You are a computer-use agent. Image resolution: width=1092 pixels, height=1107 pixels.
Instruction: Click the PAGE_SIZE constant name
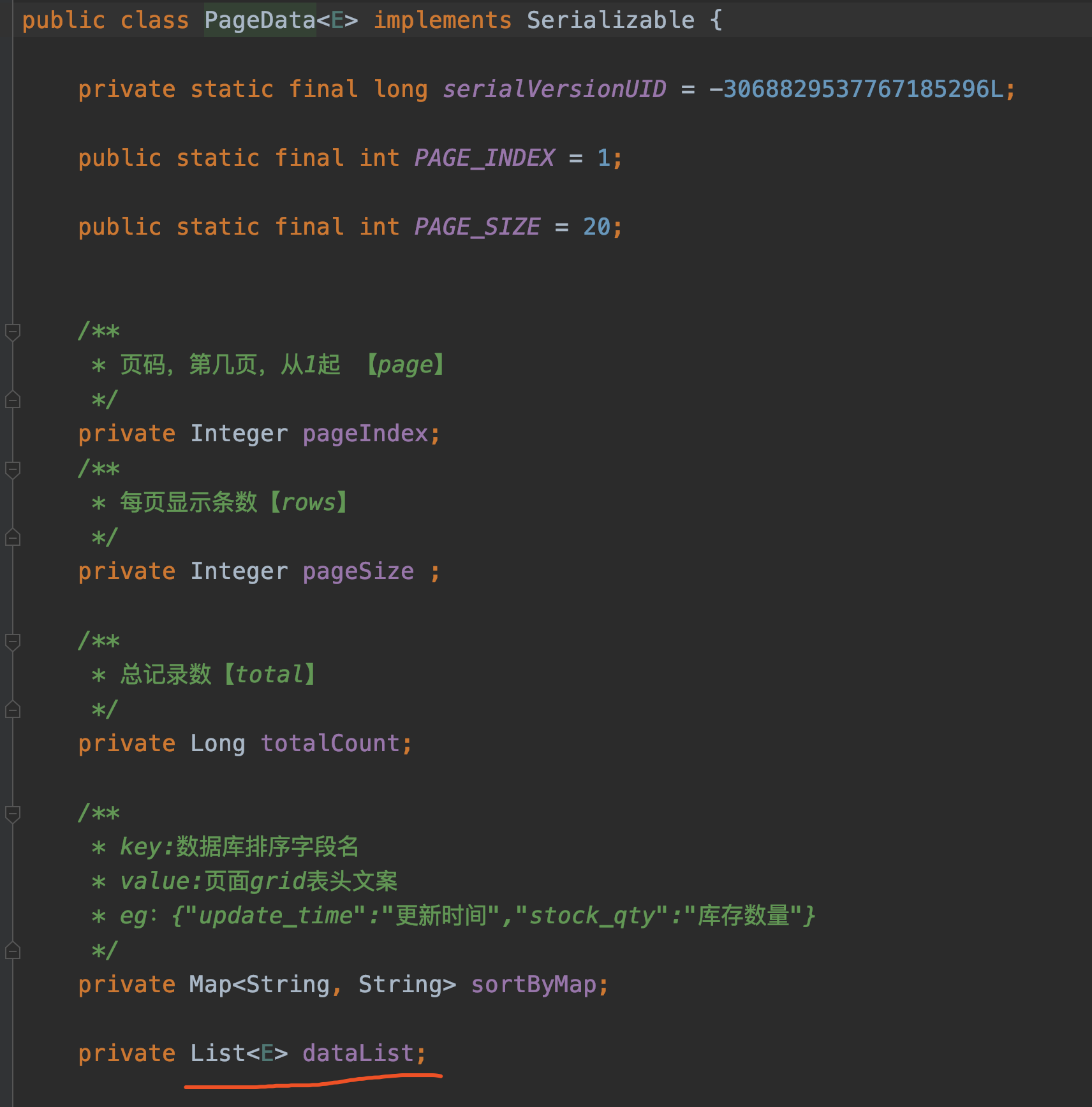[x=477, y=227]
